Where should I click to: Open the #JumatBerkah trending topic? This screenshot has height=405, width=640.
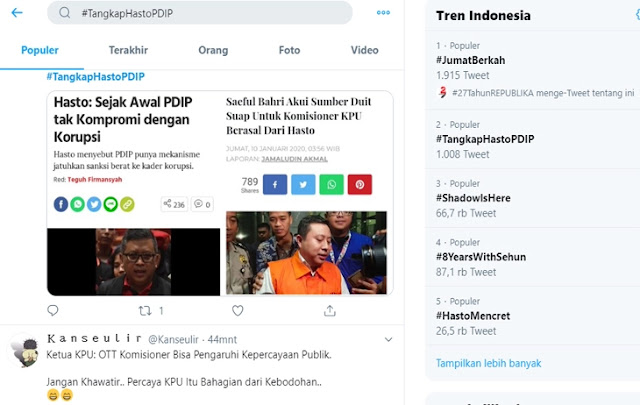(x=471, y=60)
